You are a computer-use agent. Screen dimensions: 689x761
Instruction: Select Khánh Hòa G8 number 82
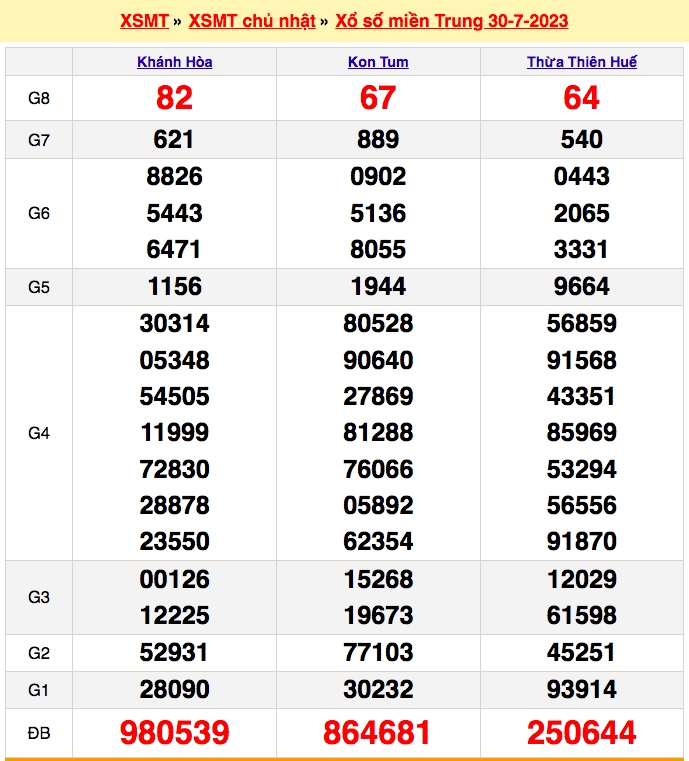click(175, 98)
